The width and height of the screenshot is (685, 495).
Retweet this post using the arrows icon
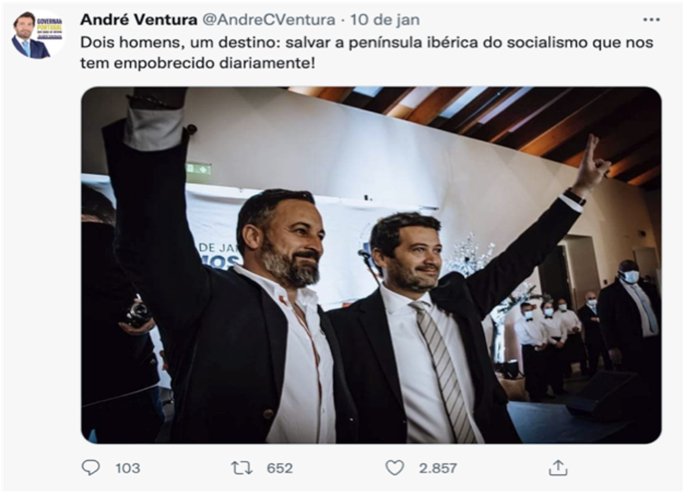pyautogui.click(x=241, y=467)
